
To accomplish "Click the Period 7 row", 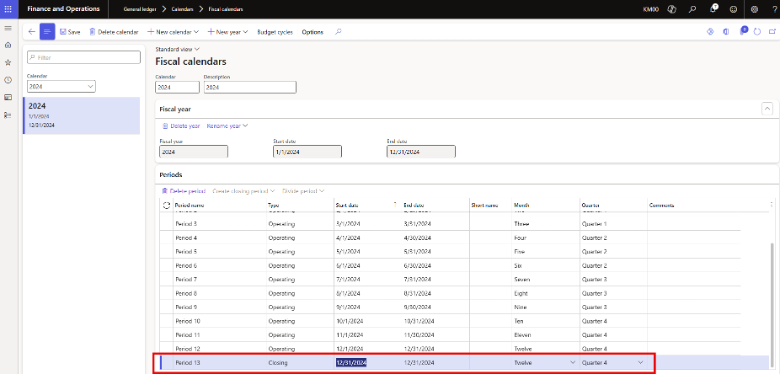I will pyautogui.click(x=450, y=279).
